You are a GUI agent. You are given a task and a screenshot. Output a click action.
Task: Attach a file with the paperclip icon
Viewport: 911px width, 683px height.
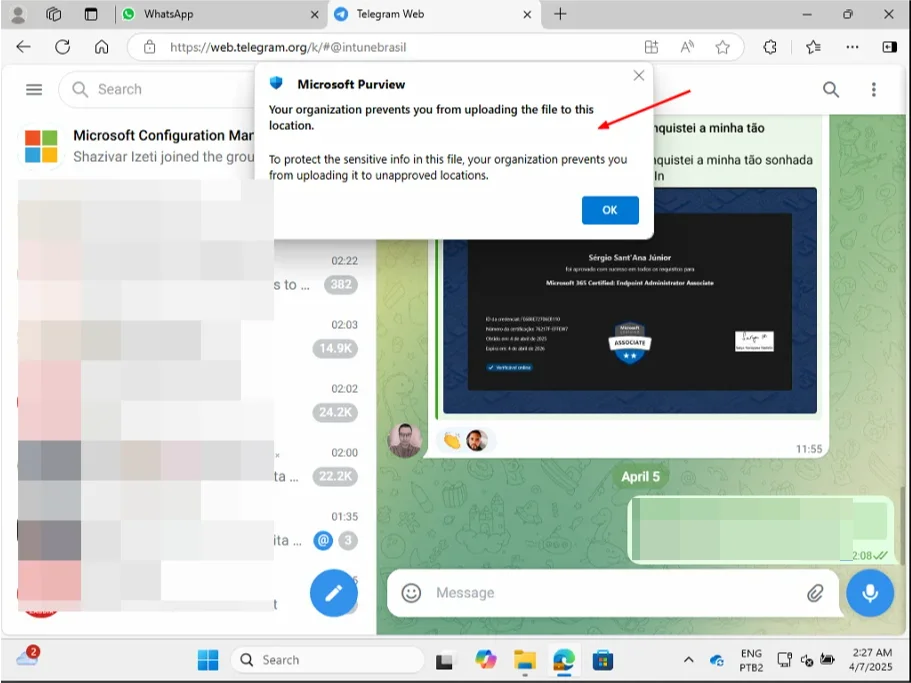coord(815,592)
